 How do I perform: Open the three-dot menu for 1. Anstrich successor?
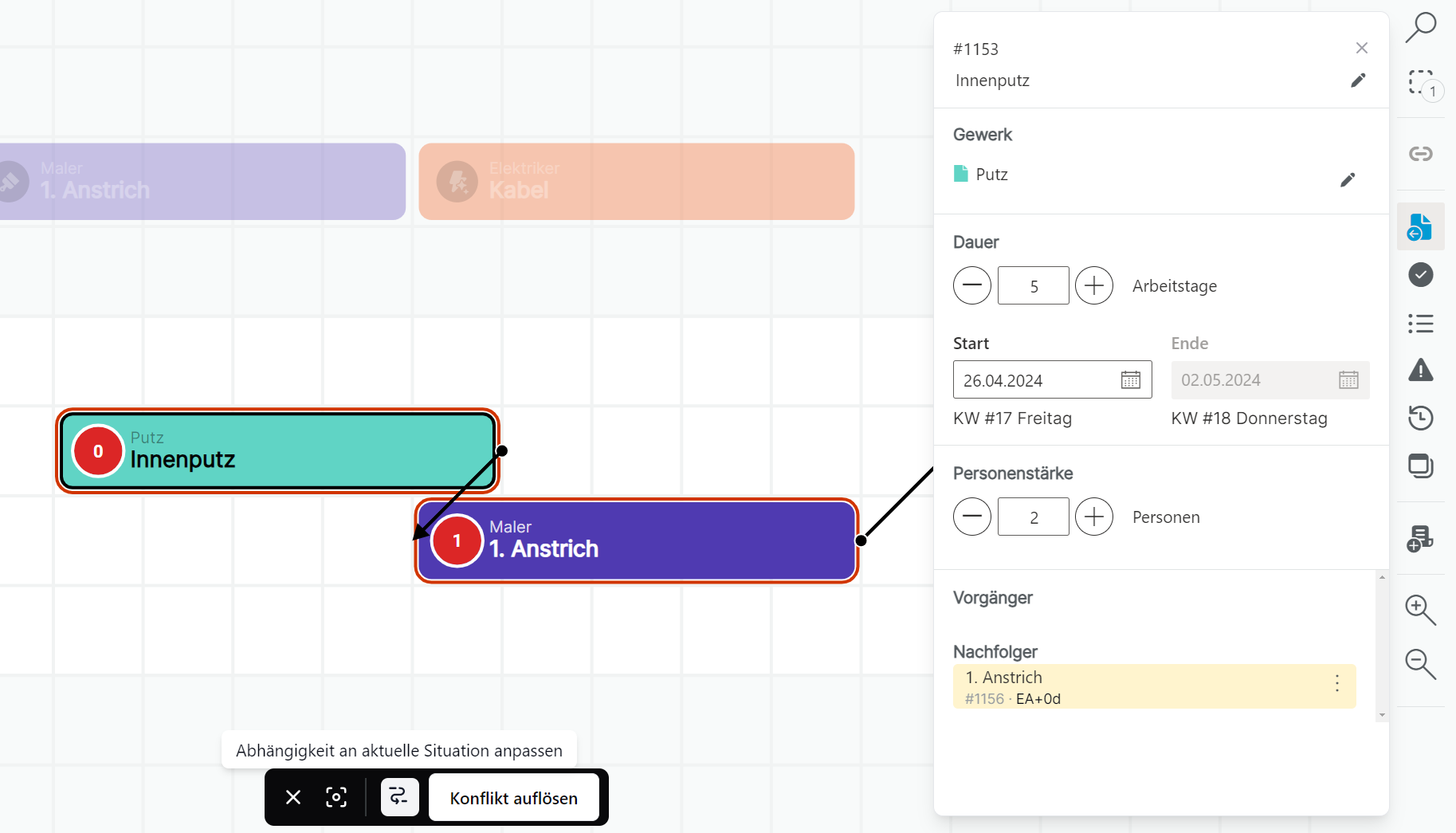(x=1336, y=683)
